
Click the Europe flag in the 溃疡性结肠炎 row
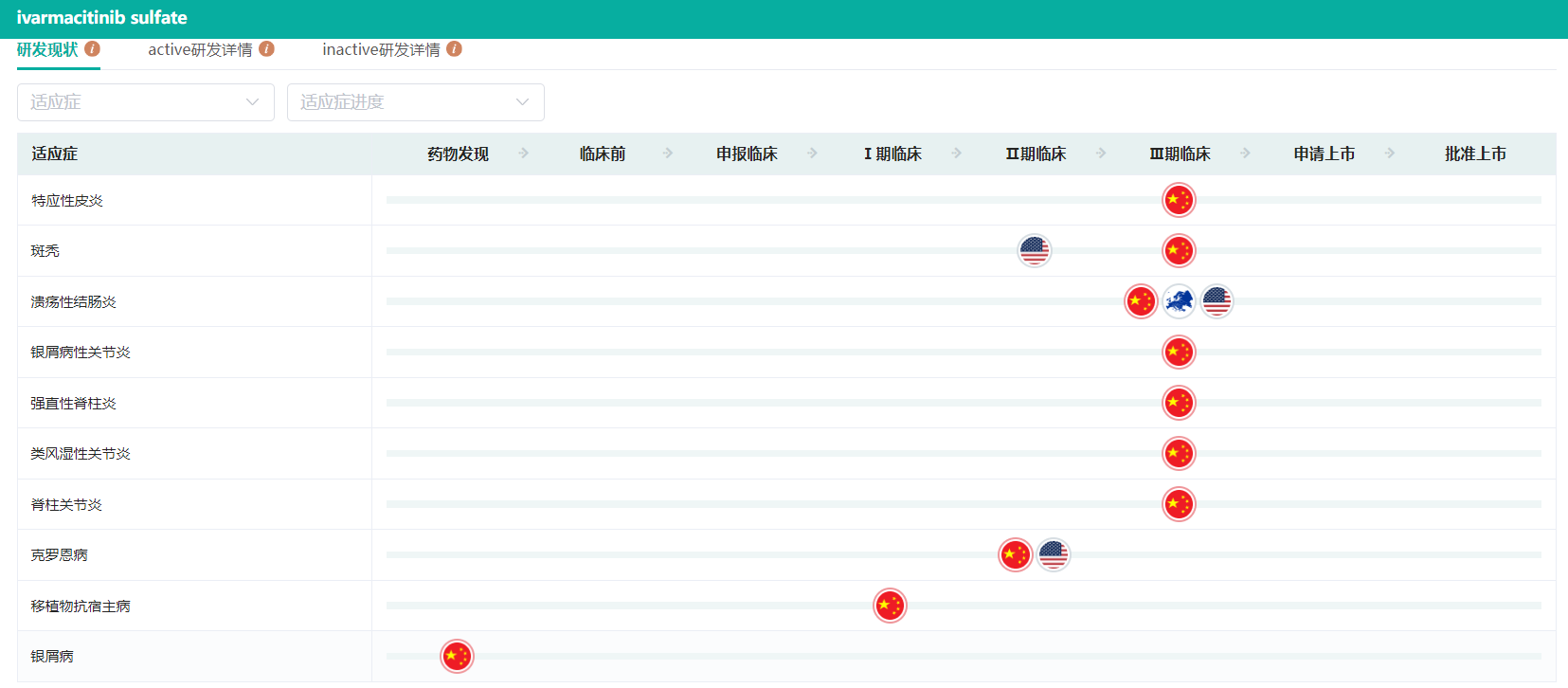(1179, 301)
